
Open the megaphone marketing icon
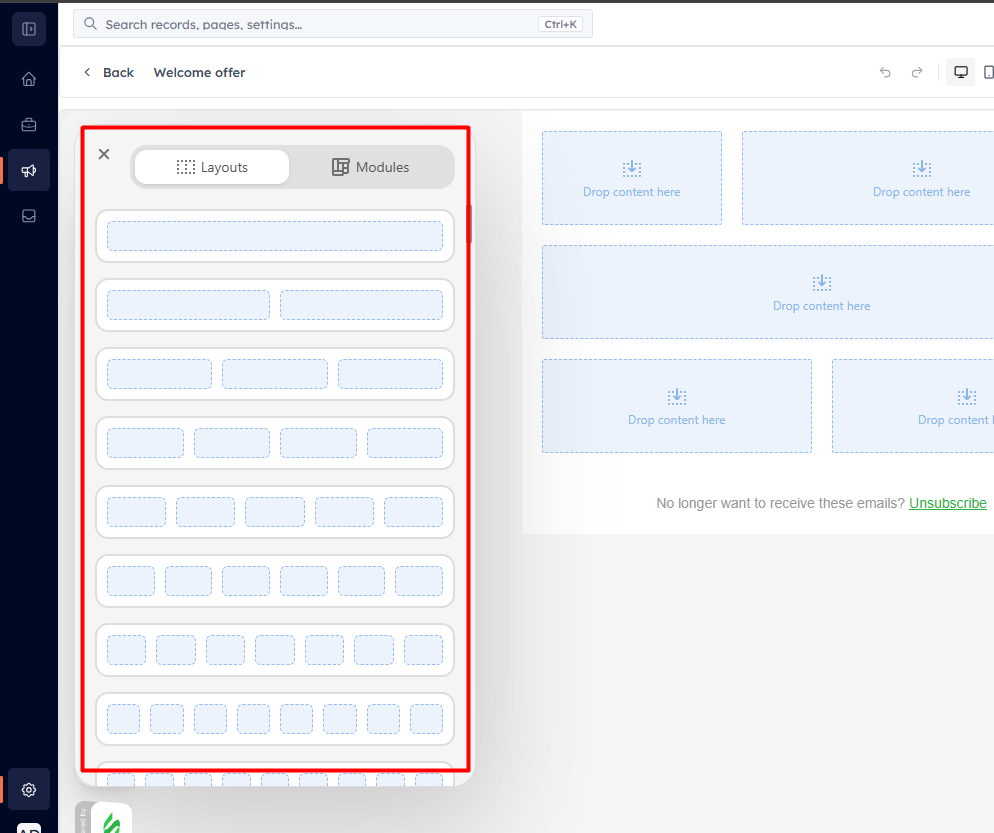pyautogui.click(x=29, y=170)
